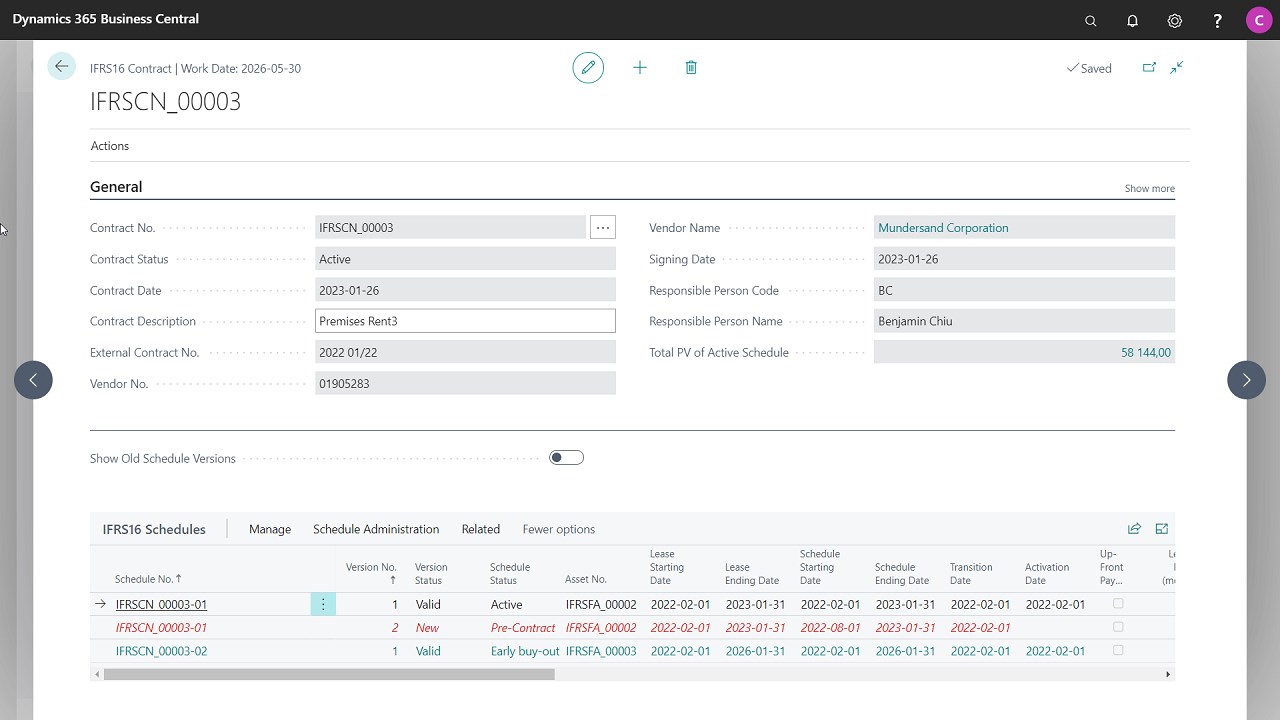This screenshot has width=1280, height=720.
Task: Open schedule IFRSCN_00003-01 Active link
Action: pyautogui.click(x=161, y=604)
